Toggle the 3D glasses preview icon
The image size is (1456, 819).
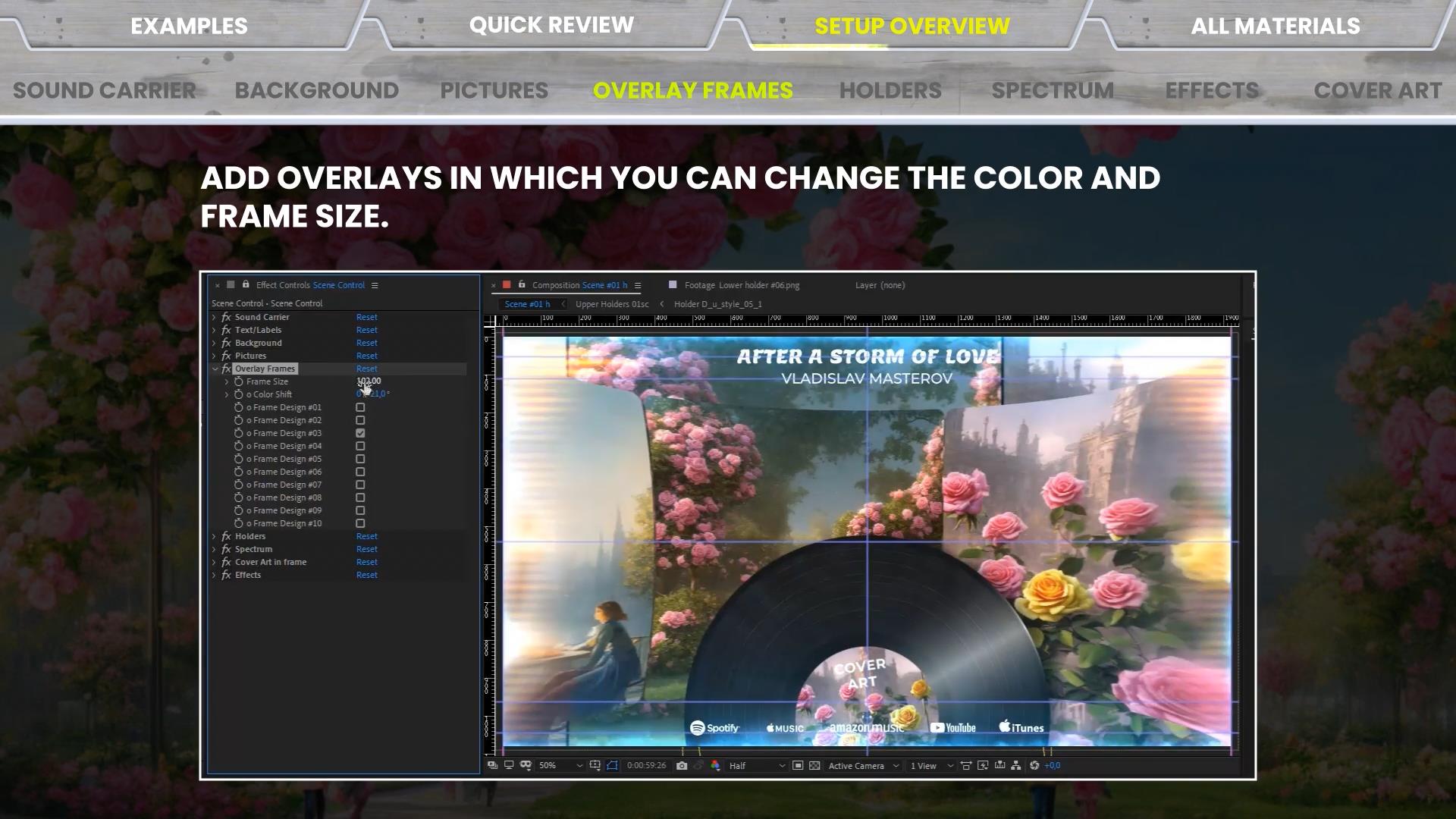coord(526,766)
